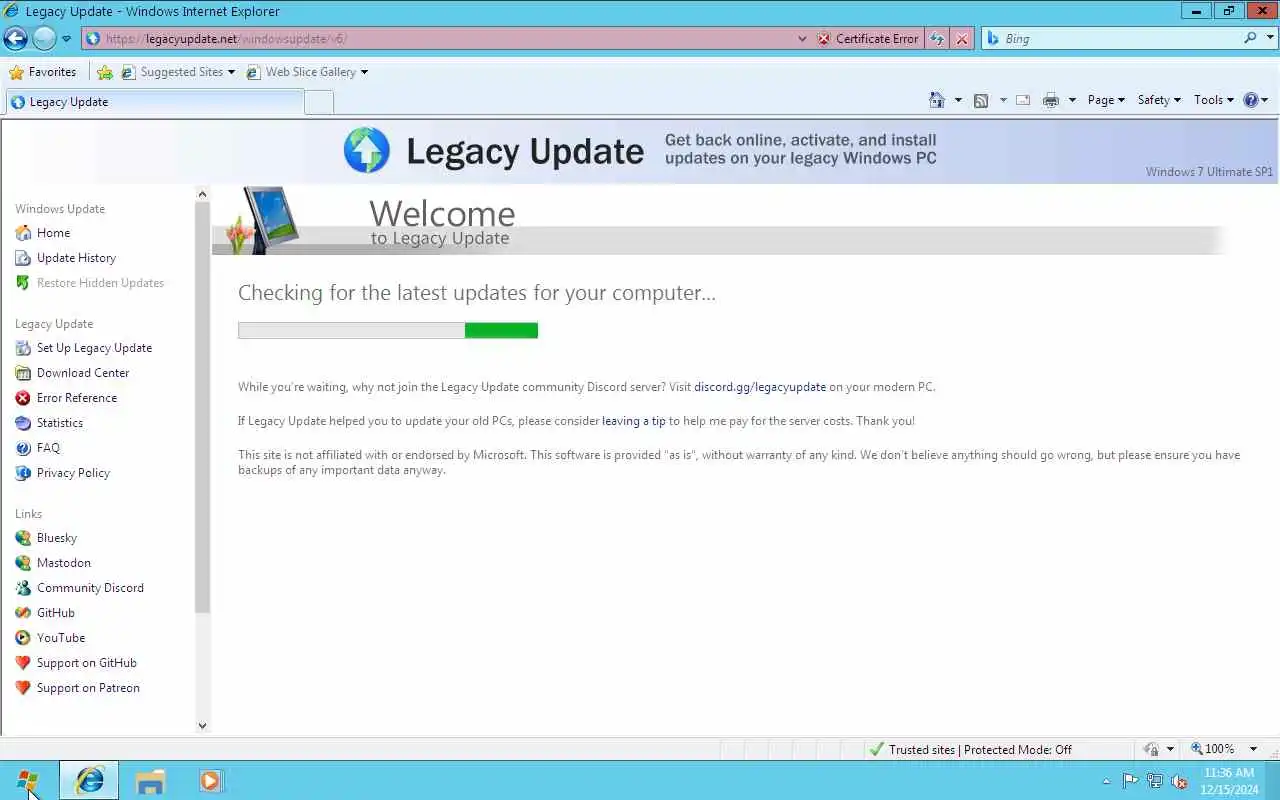The width and height of the screenshot is (1280, 800).
Task: Open the Help question mark menu
Action: (x=1255, y=100)
